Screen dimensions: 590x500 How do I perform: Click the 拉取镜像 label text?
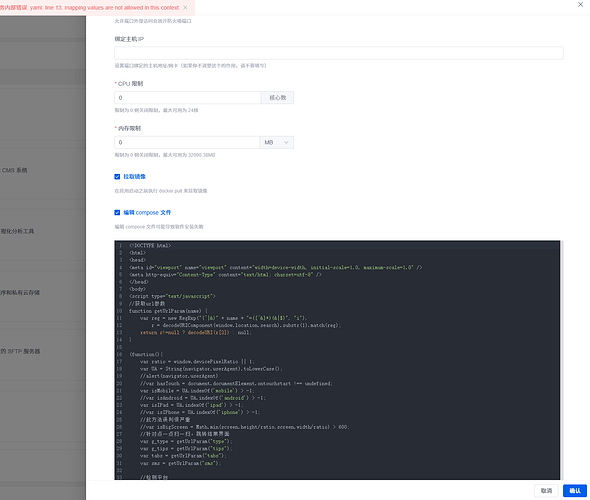134,176
